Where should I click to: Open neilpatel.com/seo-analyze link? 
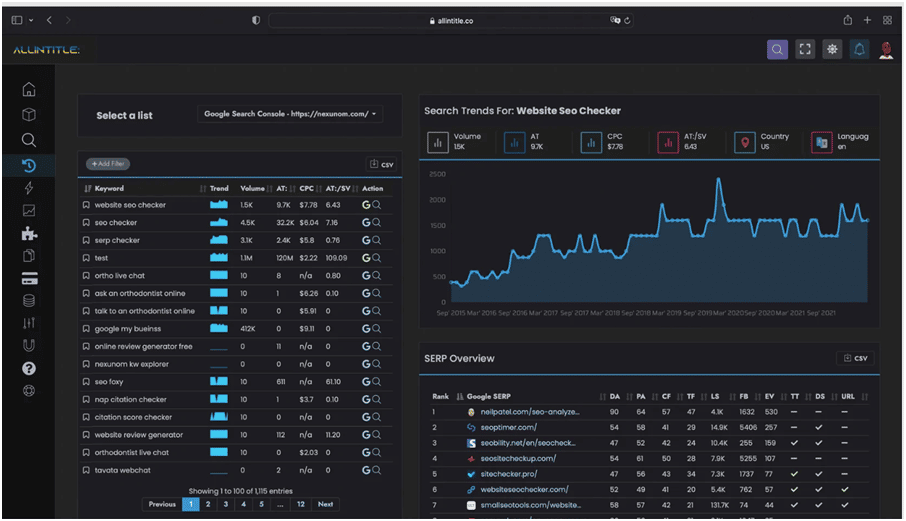[530, 412]
